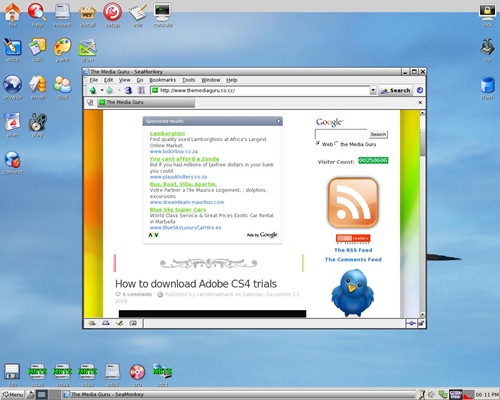
Task: Click the Google Search button
Action: (378, 134)
